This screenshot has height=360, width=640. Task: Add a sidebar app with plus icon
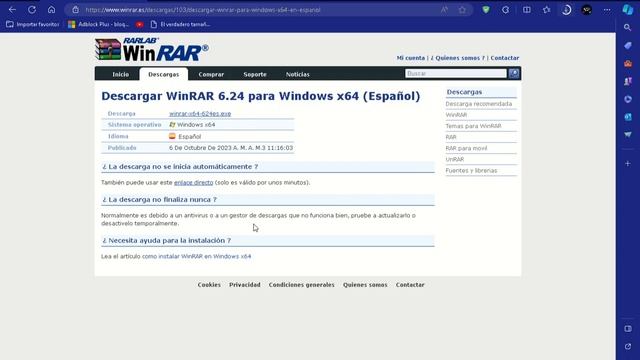coord(628,164)
